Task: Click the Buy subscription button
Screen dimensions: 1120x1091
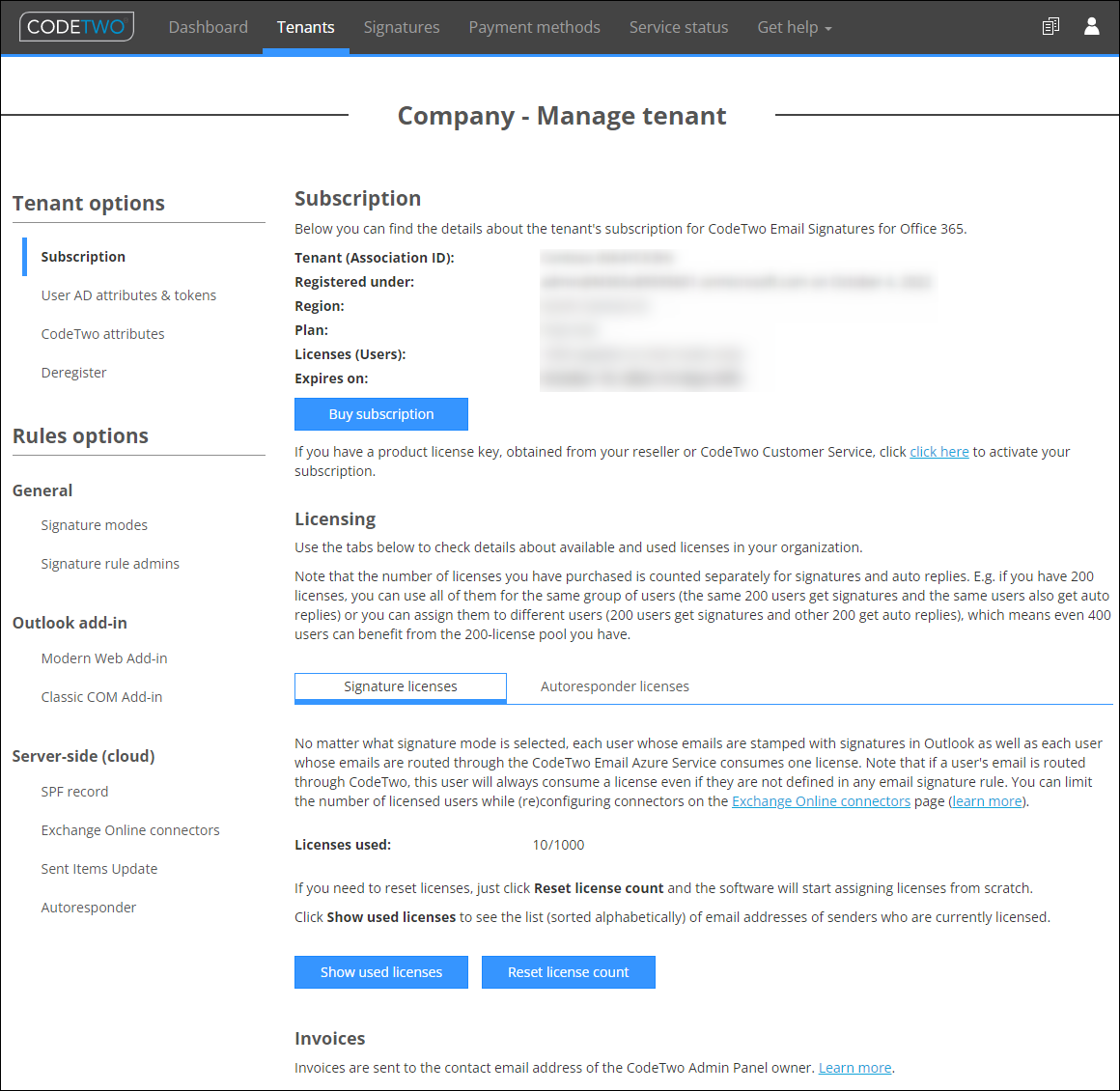Action: click(x=380, y=414)
